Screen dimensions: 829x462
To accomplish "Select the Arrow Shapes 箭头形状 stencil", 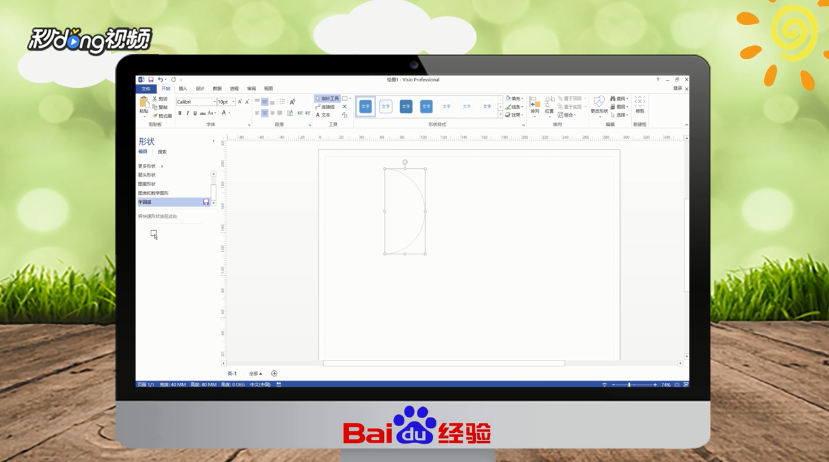I will (147, 175).
